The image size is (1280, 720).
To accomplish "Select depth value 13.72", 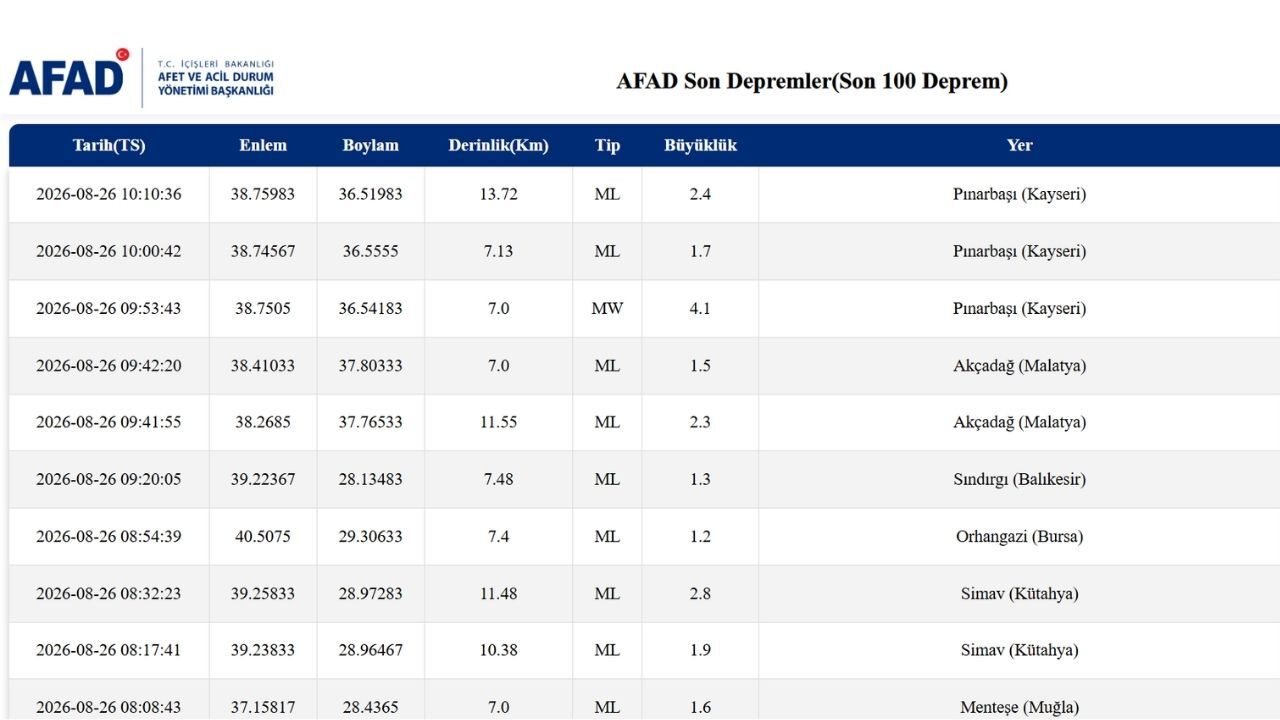I will pos(498,194).
